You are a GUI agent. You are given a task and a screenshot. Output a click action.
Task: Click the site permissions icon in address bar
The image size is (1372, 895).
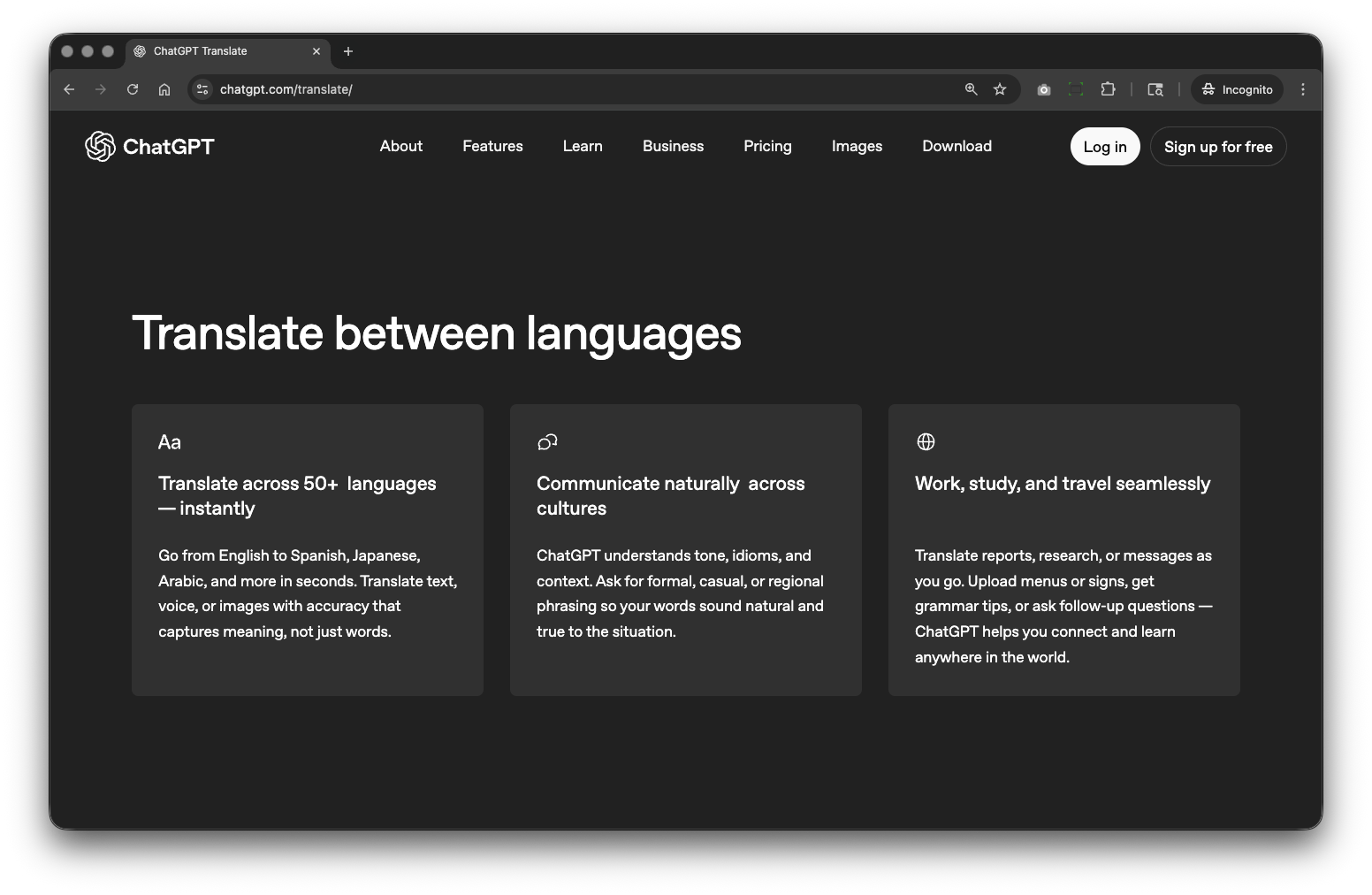(202, 89)
